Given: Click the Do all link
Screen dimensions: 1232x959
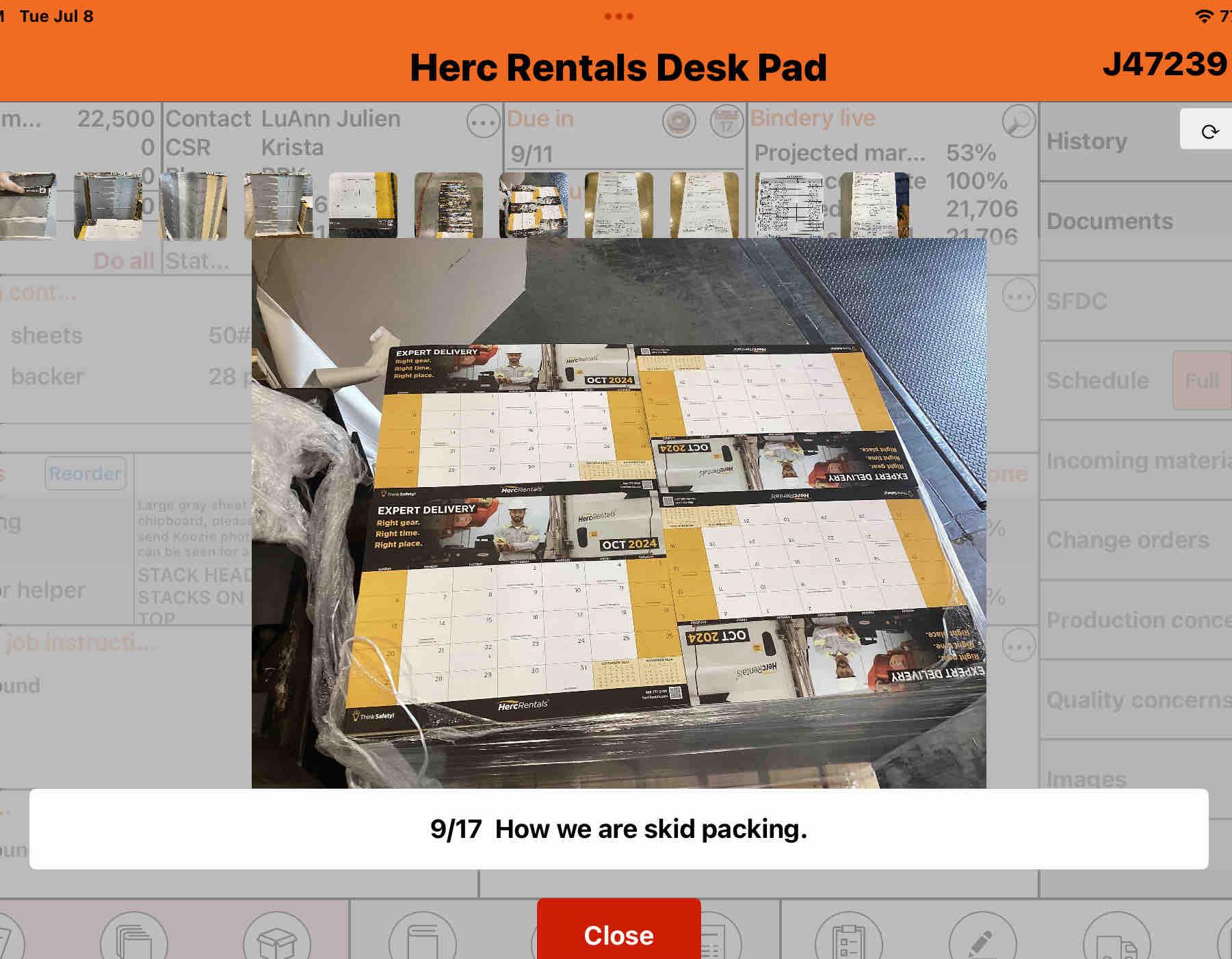Looking at the screenshot, I should (123, 261).
